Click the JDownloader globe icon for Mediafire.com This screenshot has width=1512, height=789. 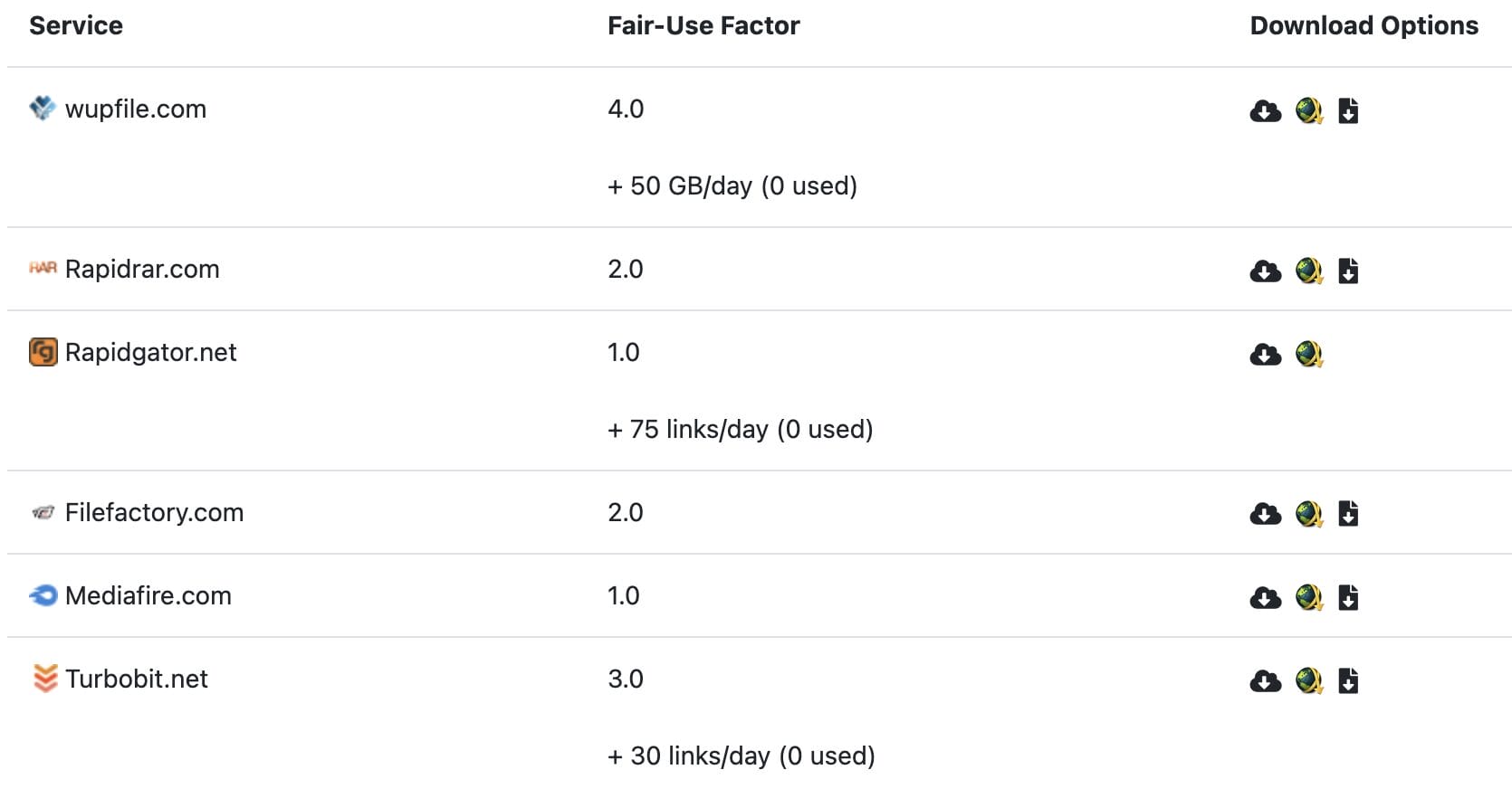pos(1308,597)
